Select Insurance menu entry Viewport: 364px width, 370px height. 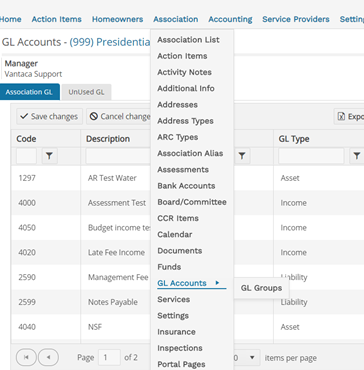pos(176,332)
